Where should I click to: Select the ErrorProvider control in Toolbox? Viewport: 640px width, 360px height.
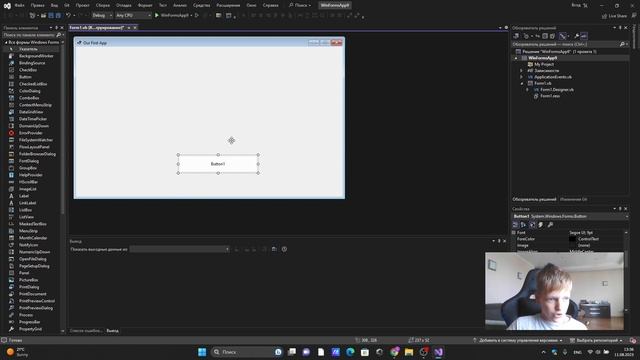point(31,133)
